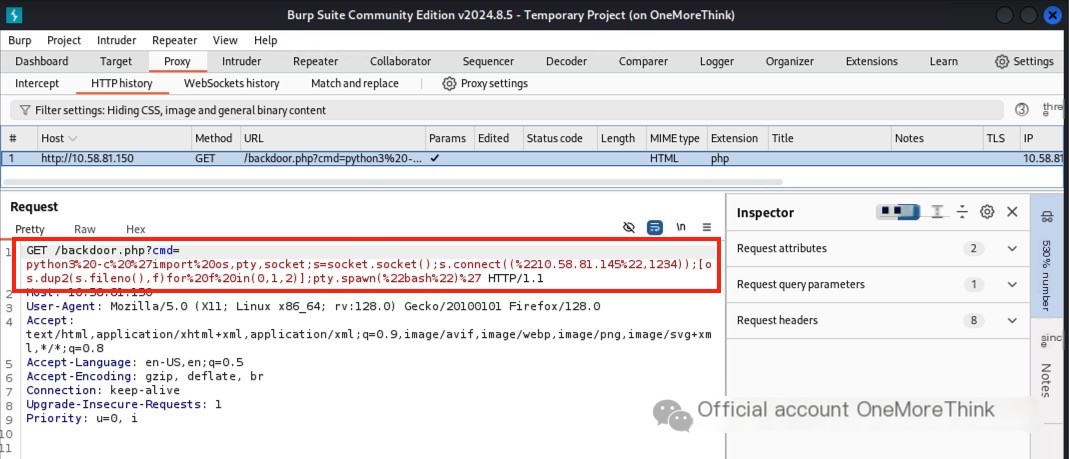Click the Connection: keep-alive line
The height and width of the screenshot is (459, 1069).
[x=103, y=391]
